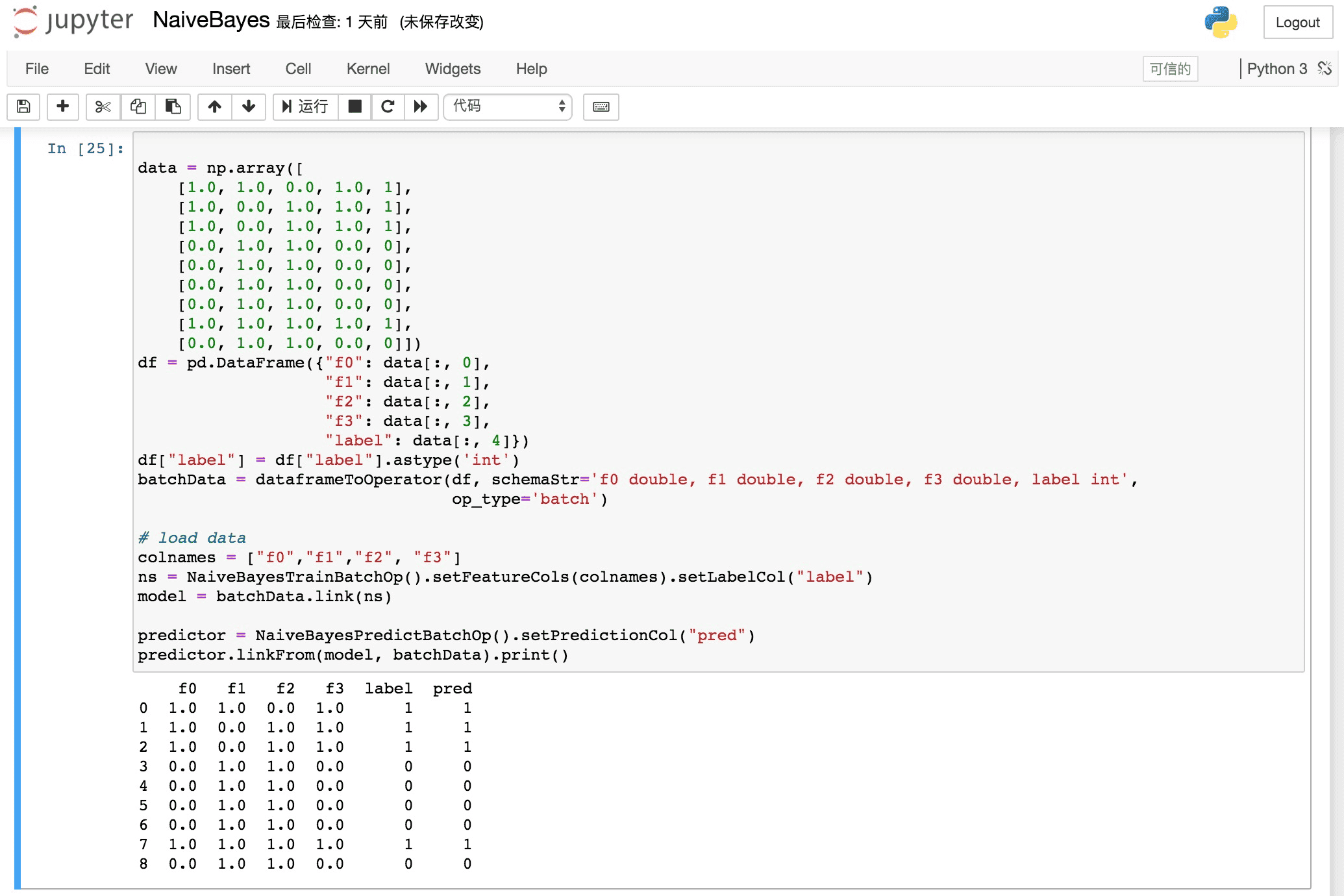The height and width of the screenshot is (896, 1344).
Task: Move the cell up with the up-arrow icon
Action: 214,107
